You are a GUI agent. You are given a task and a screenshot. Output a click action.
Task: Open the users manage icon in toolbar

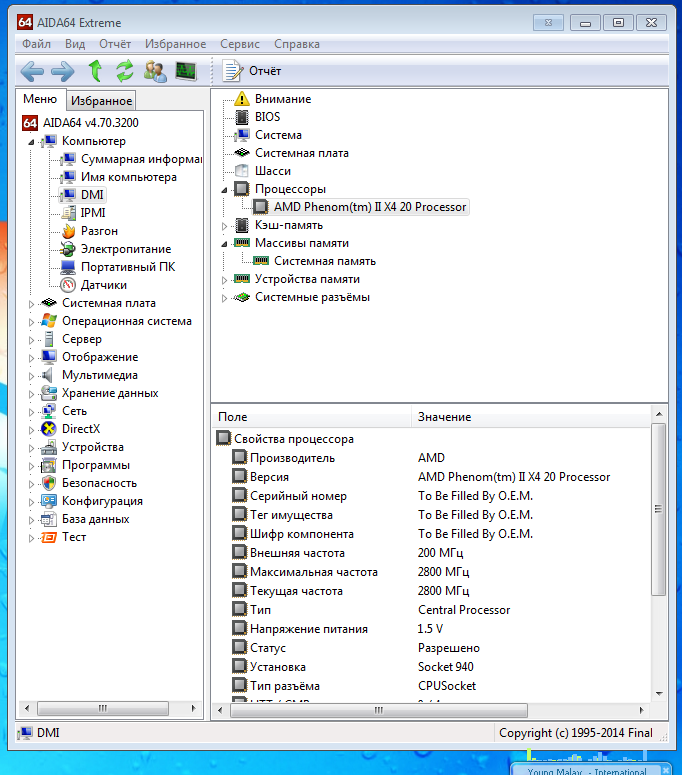click(x=155, y=70)
